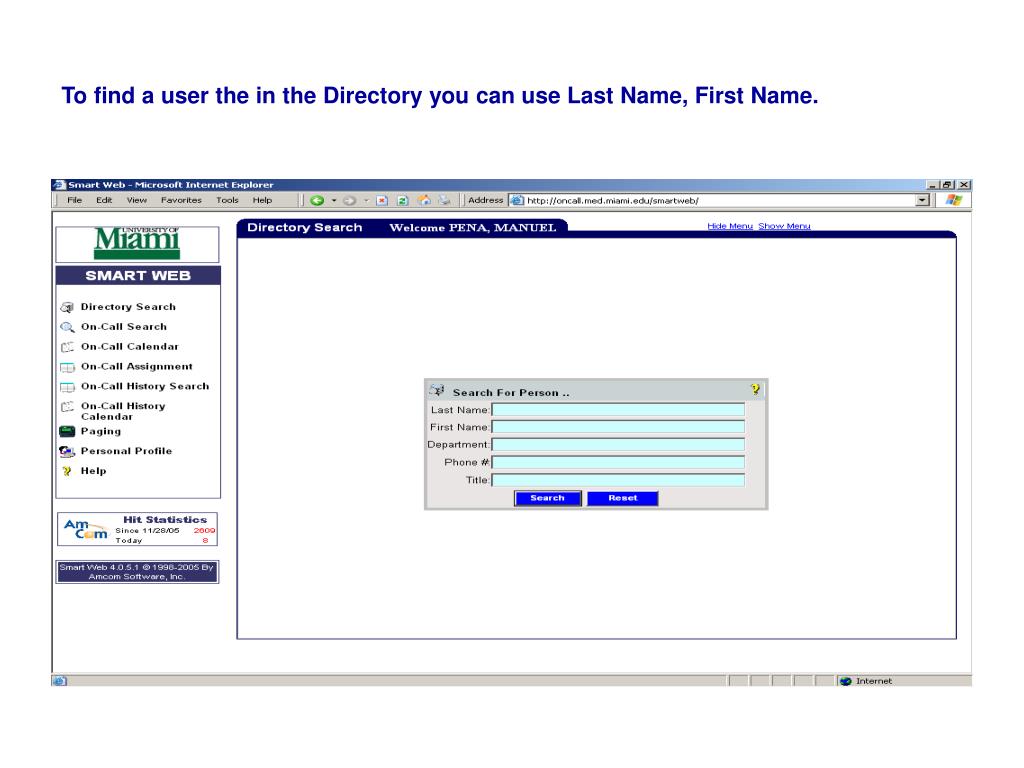Click the blue Reset button
The height and width of the screenshot is (768, 1024).
coord(622,498)
